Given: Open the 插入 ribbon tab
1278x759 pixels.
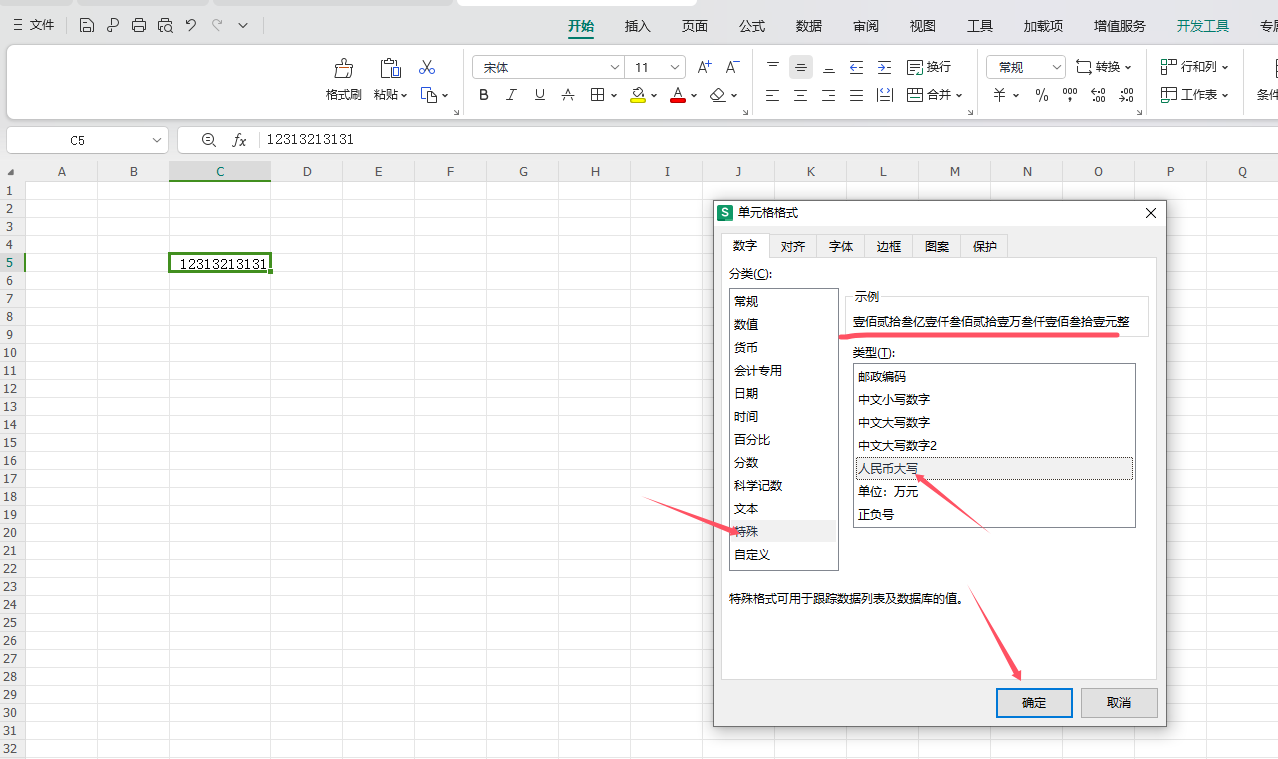Looking at the screenshot, I should click(x=637, y=26).
